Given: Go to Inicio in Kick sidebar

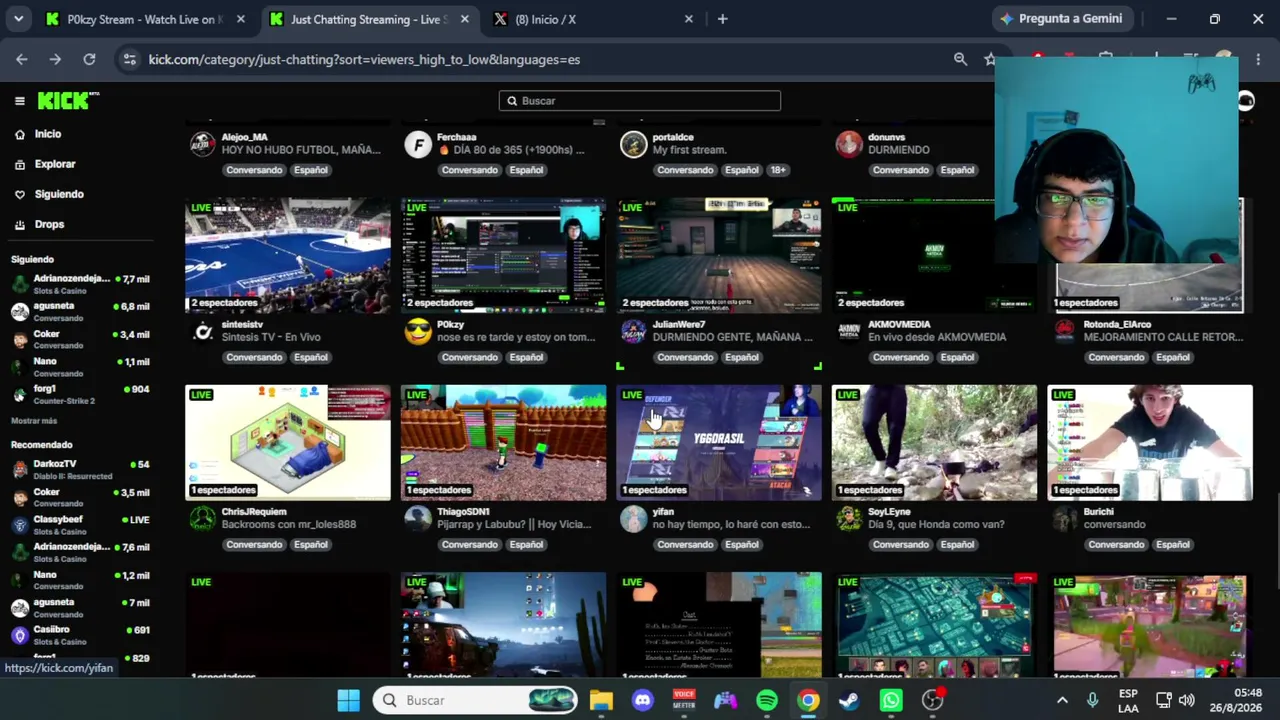Looking at the screenshot, I should pyautogui.click(x=48, y=134).
